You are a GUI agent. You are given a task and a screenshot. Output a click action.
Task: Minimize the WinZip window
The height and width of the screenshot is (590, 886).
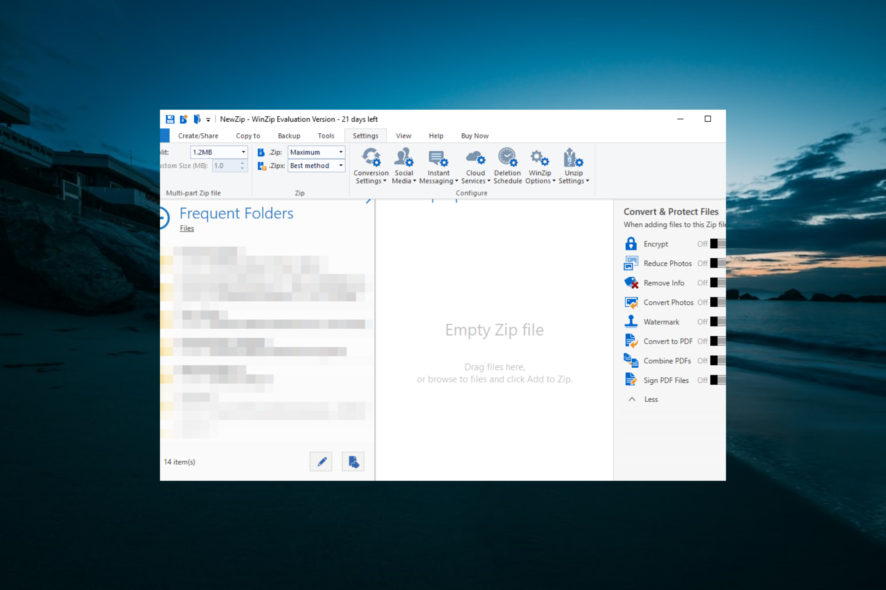pos(680,119)
